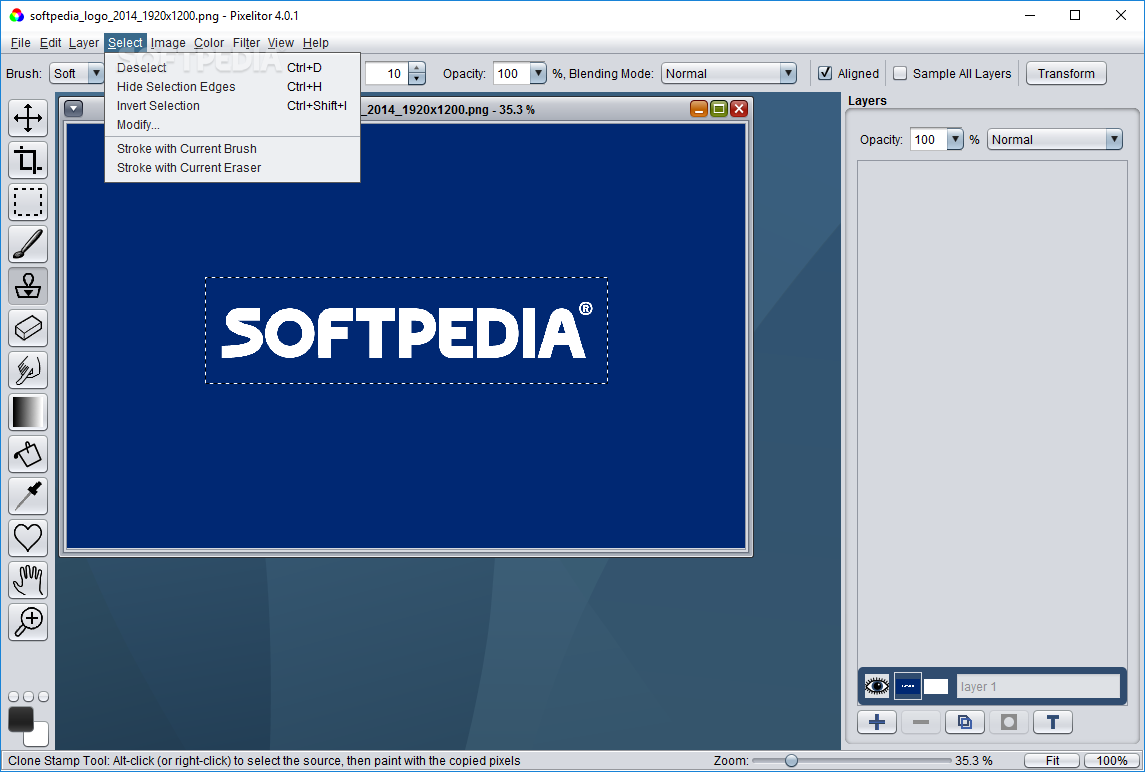This screenshot has width=1145, height=772.
Task: Select the Brush tool
Action: coord(28,244)
